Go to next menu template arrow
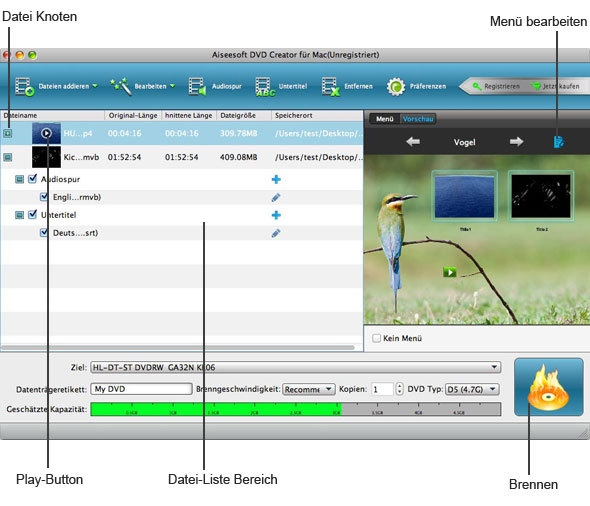The height and width of the screenshot is (506, 590). pos(516,142)
